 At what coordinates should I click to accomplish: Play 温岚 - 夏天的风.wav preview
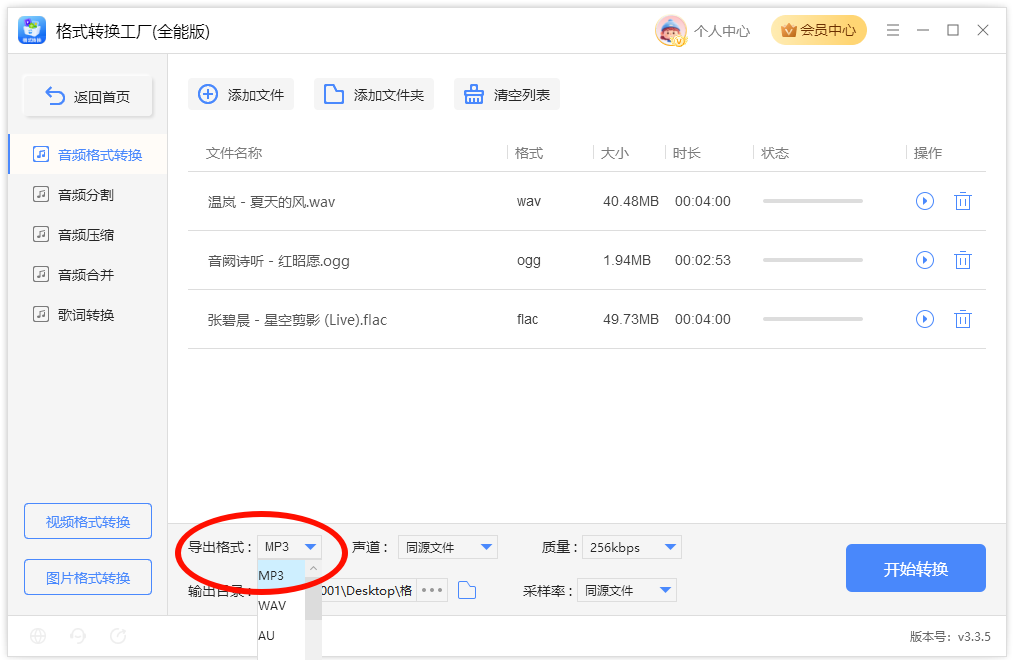(925, 201)
